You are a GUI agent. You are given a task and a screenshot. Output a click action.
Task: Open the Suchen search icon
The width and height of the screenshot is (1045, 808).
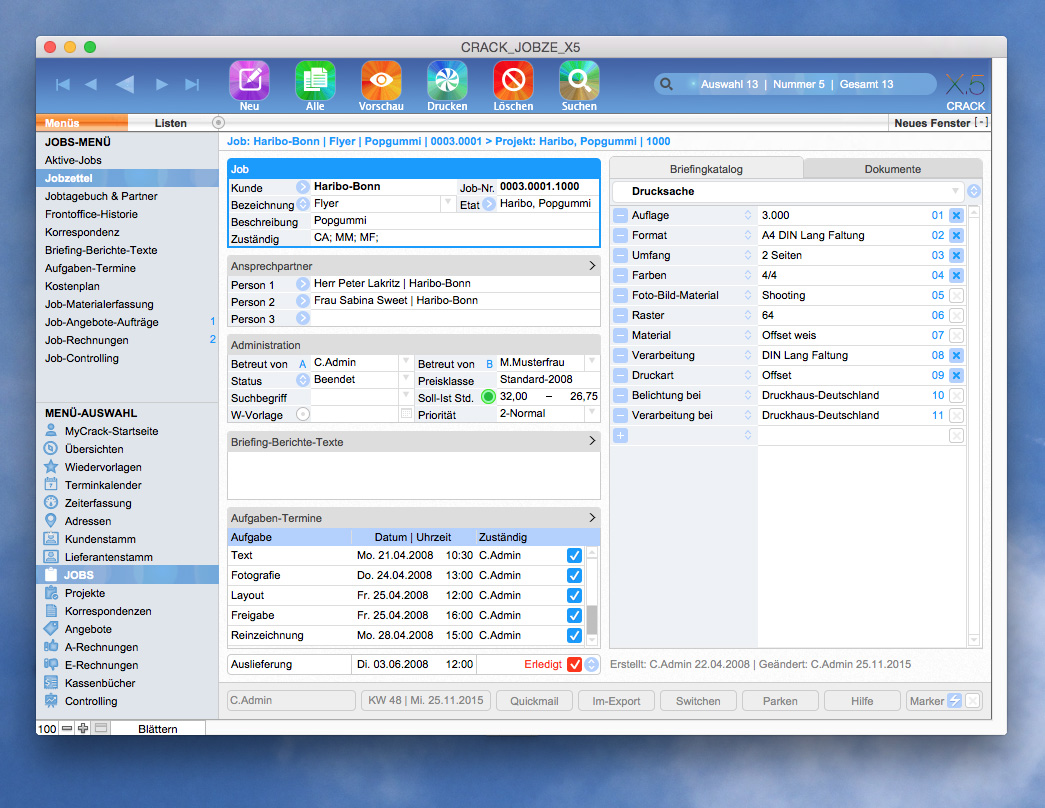(x=579, y=80)
